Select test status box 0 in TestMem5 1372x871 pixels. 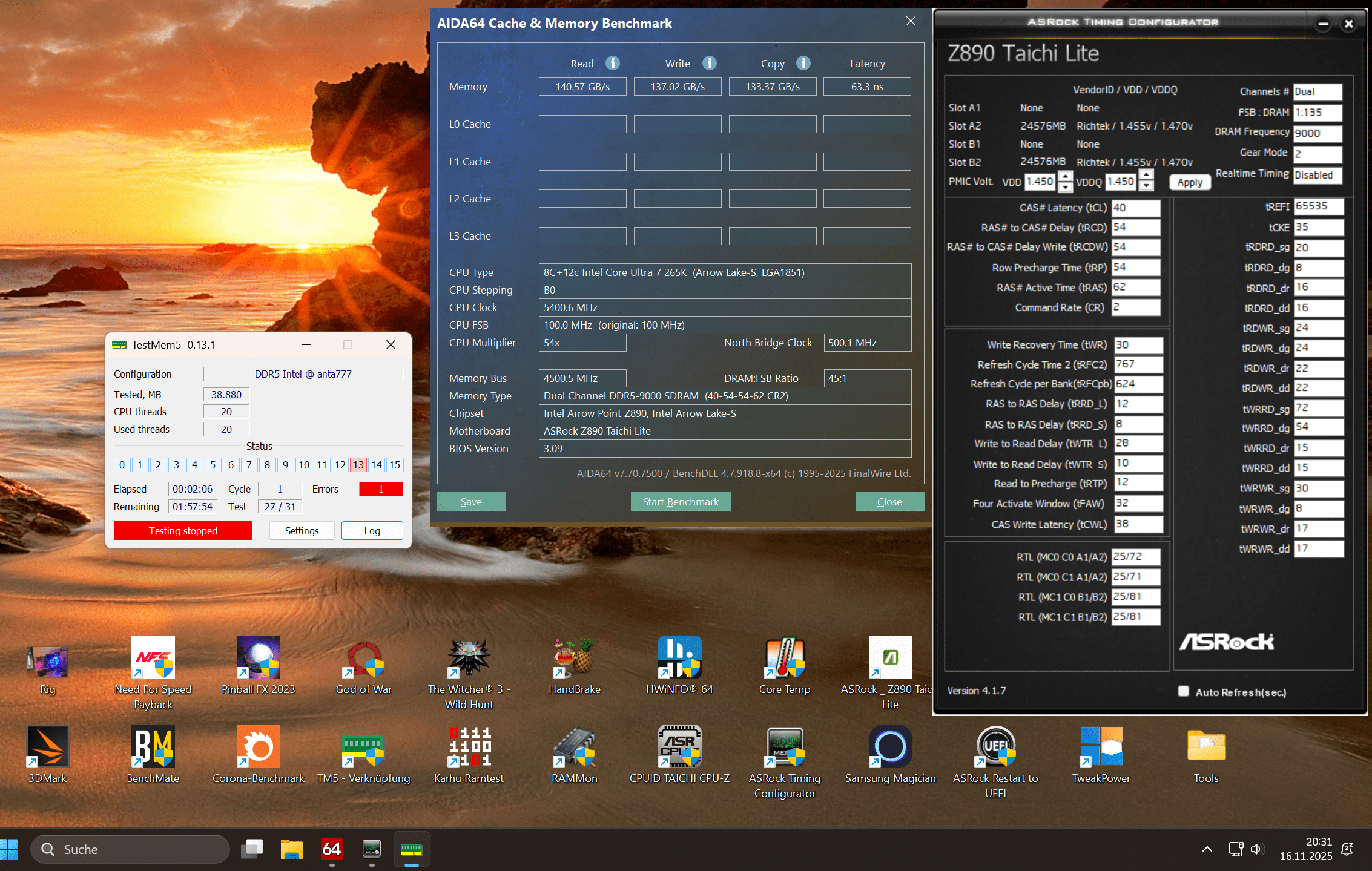click(122, 465)
